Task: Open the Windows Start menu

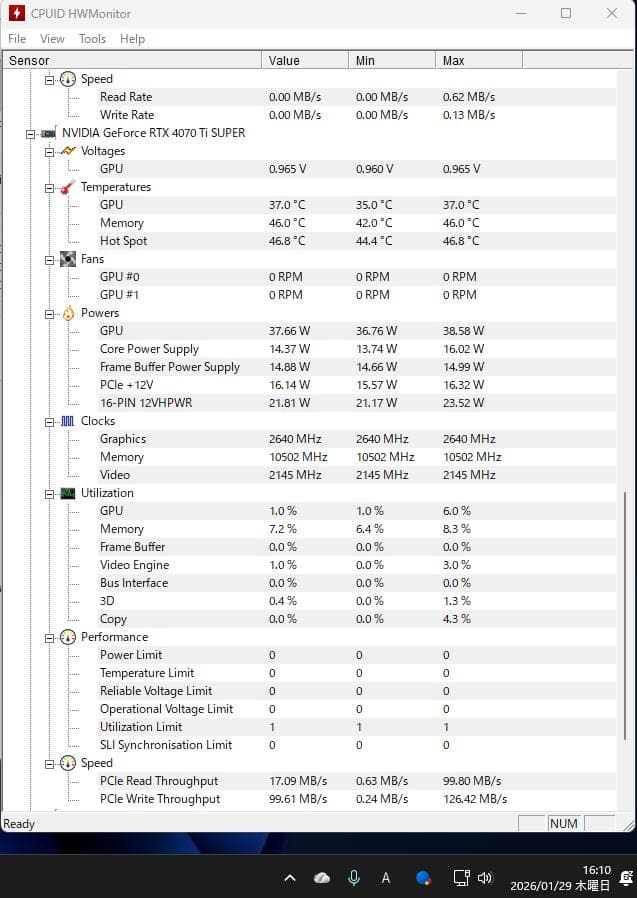Action: (424, 877)
